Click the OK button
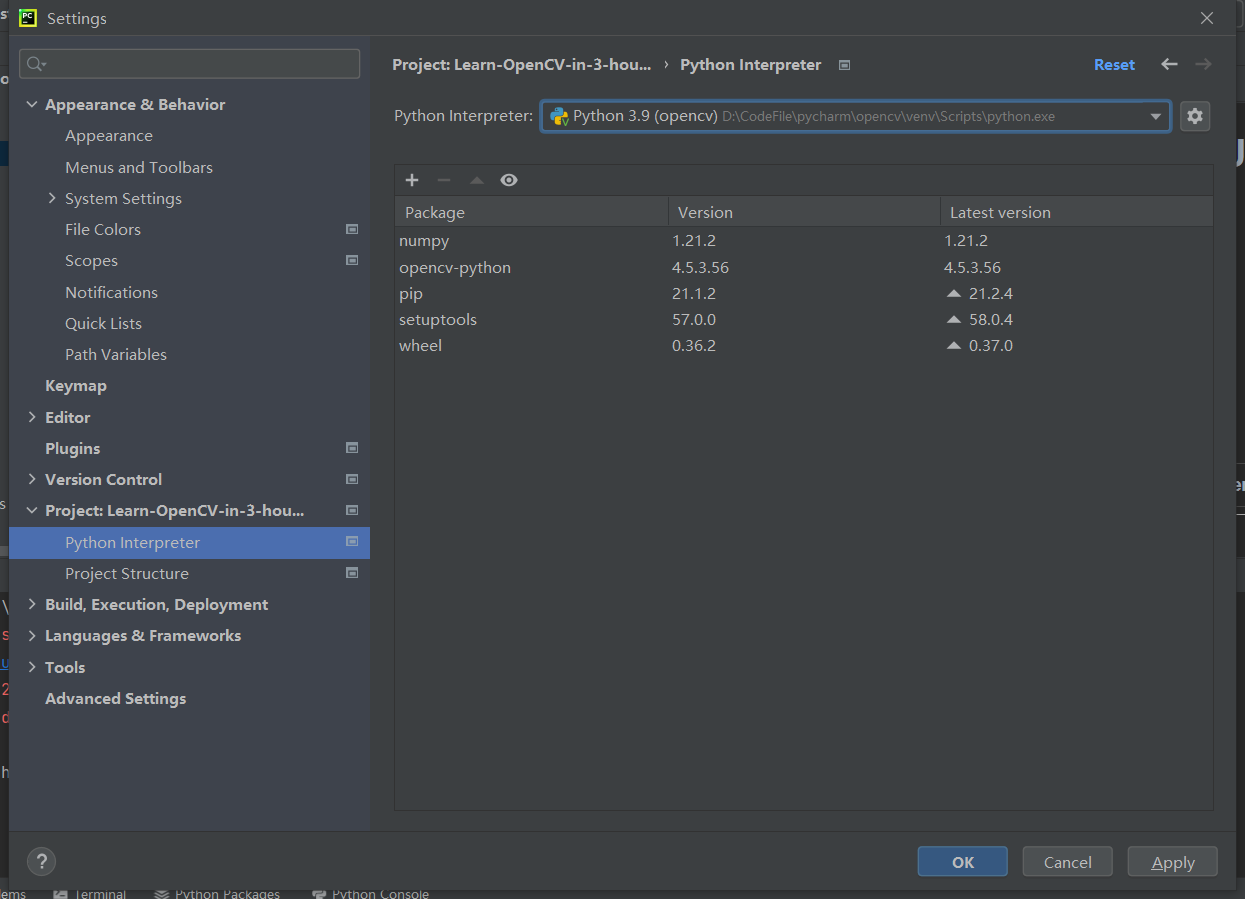 point(963,862)
